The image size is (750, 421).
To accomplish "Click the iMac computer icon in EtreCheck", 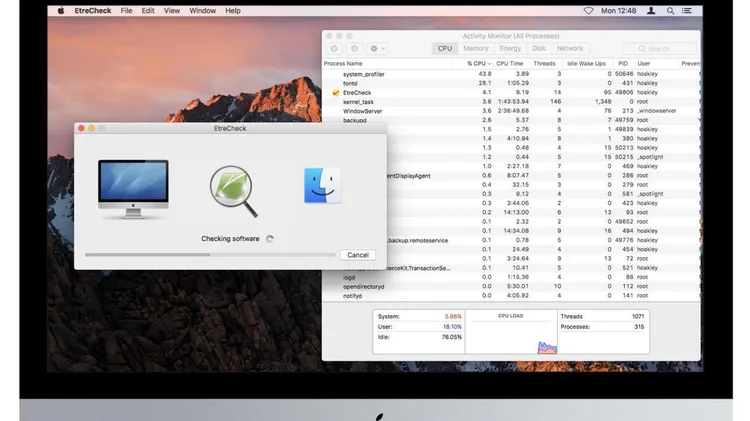I will point(133,189).
